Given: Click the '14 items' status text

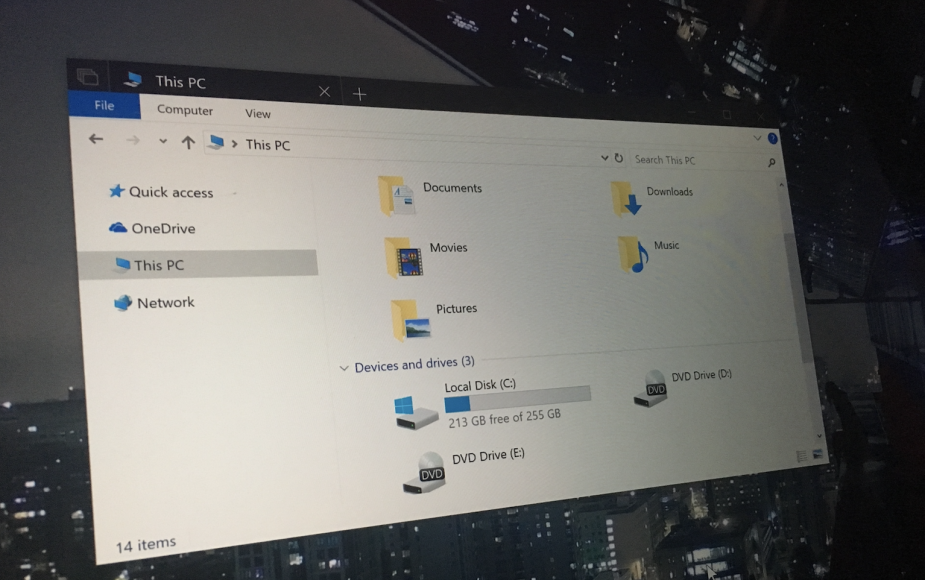Looking at the screenshot, I should pyautogui.click(x=146, y=544).
